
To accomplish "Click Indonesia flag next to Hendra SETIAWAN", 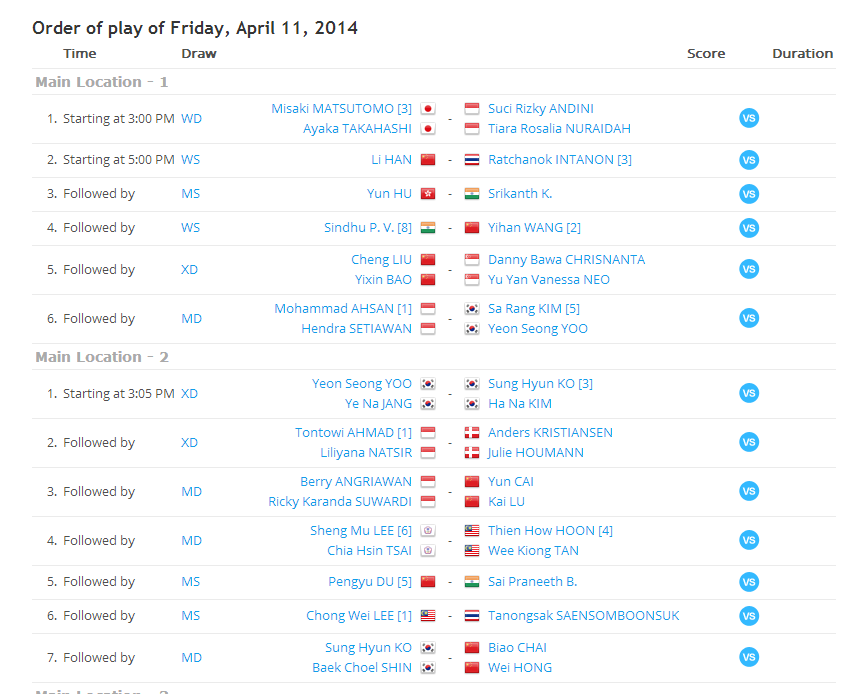I will click(x=428, y=329).
